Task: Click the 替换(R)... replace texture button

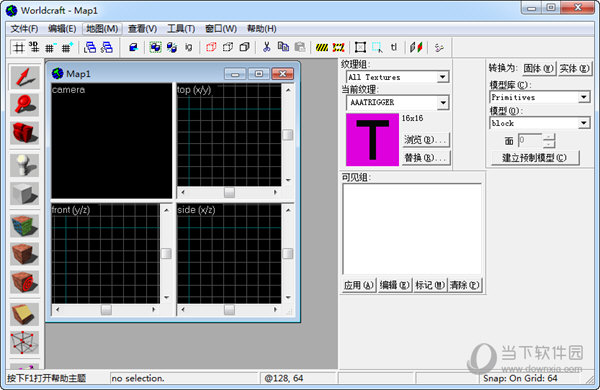Action: (426, 158)
